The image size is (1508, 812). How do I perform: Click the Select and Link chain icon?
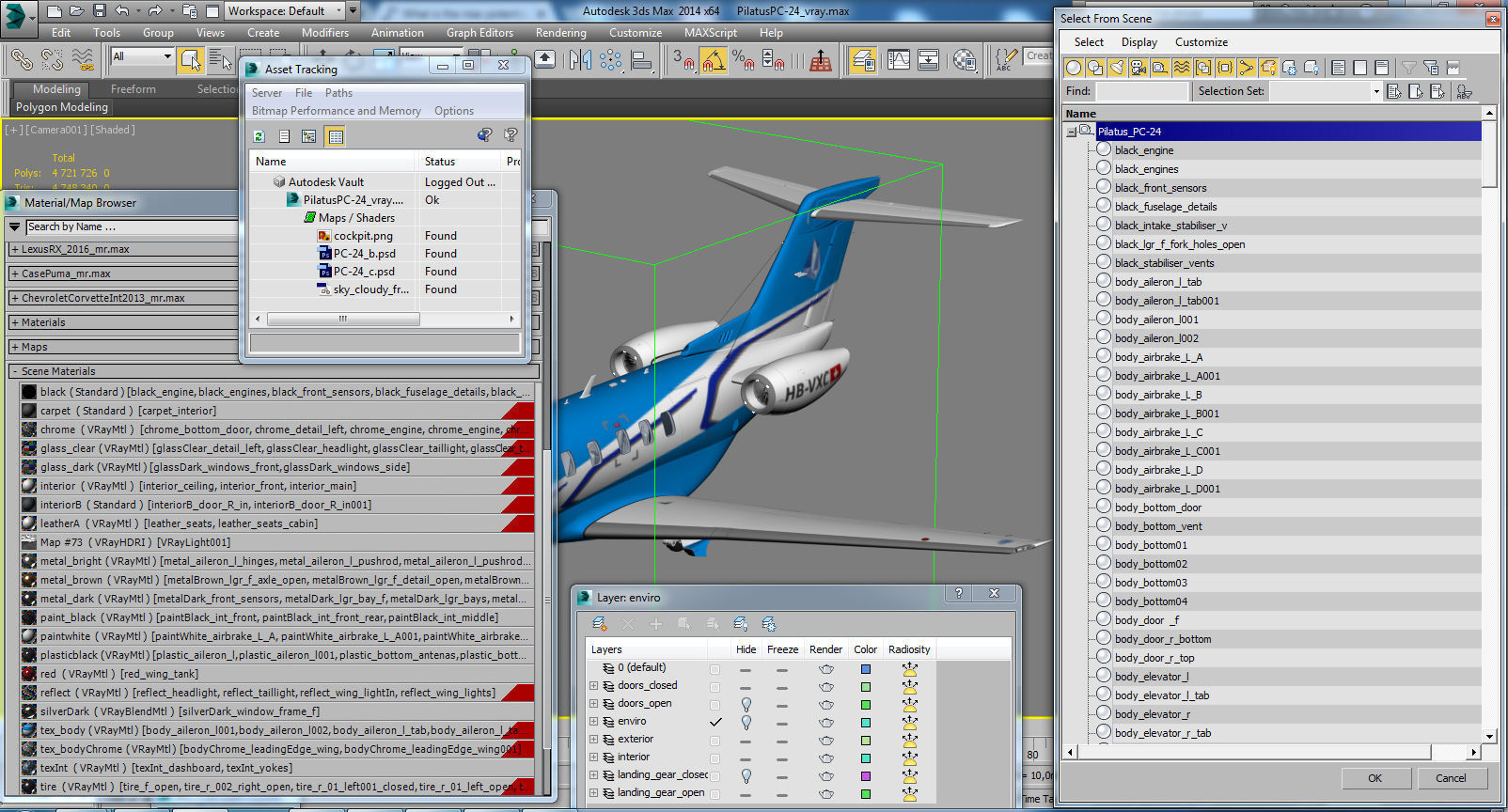[21, 60]
